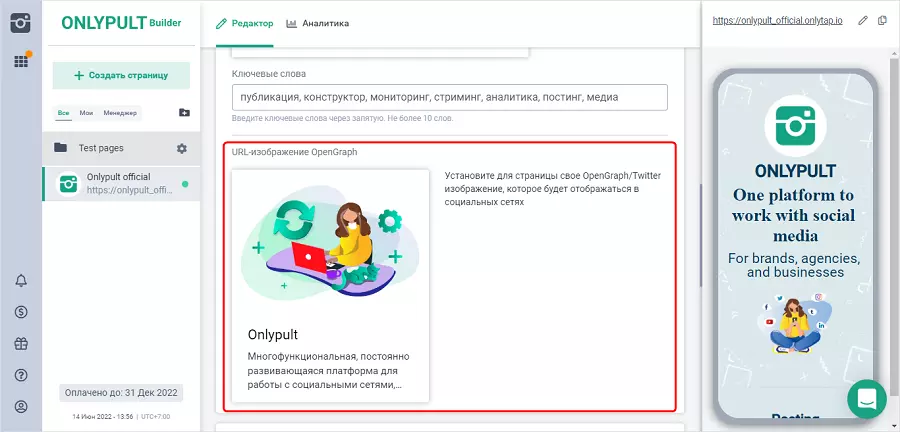Screen dimensions: 900x432
Task: Add a new folder with folder-plus icon
Action: (183, 113)
